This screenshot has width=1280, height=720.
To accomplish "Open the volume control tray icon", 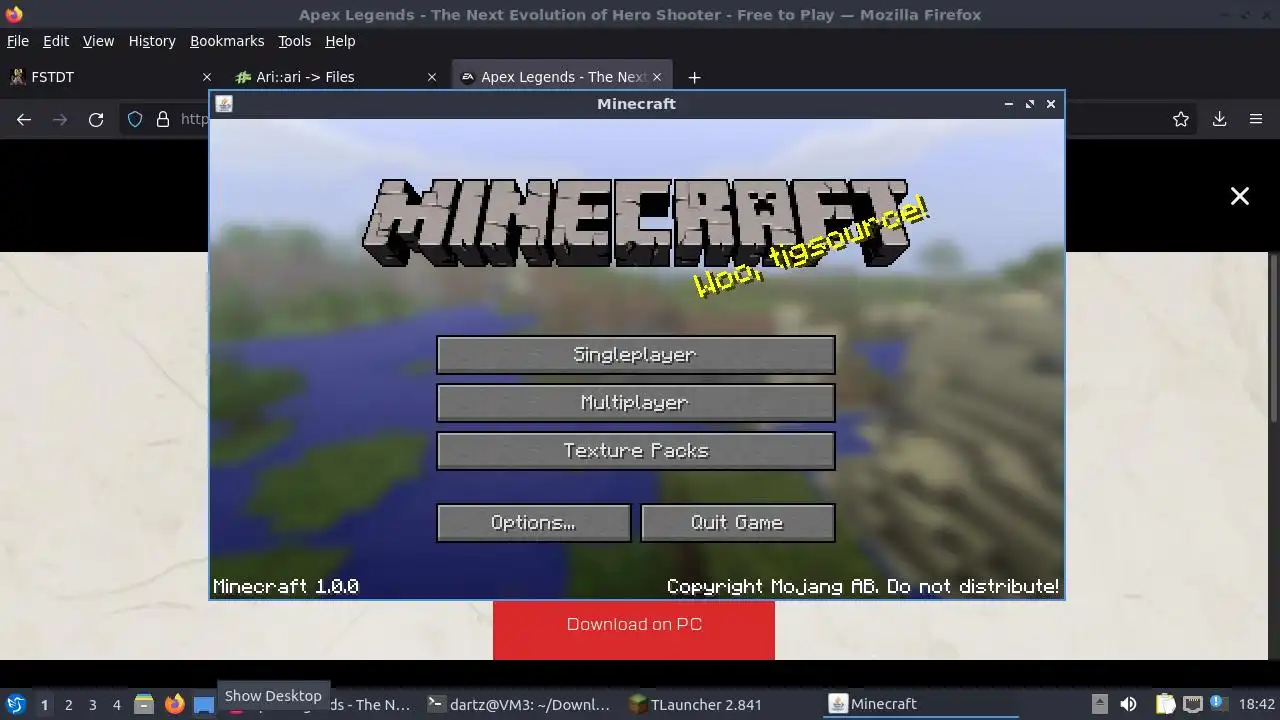I will tap(1128, 704).
